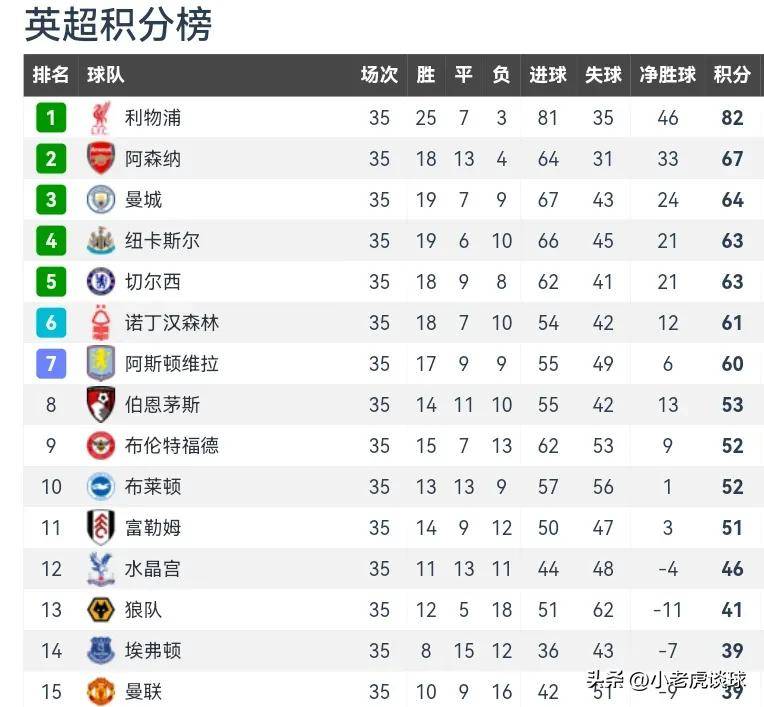Sort by 净胜球 column header
764x707 pixels.
(x=668, y=75)
